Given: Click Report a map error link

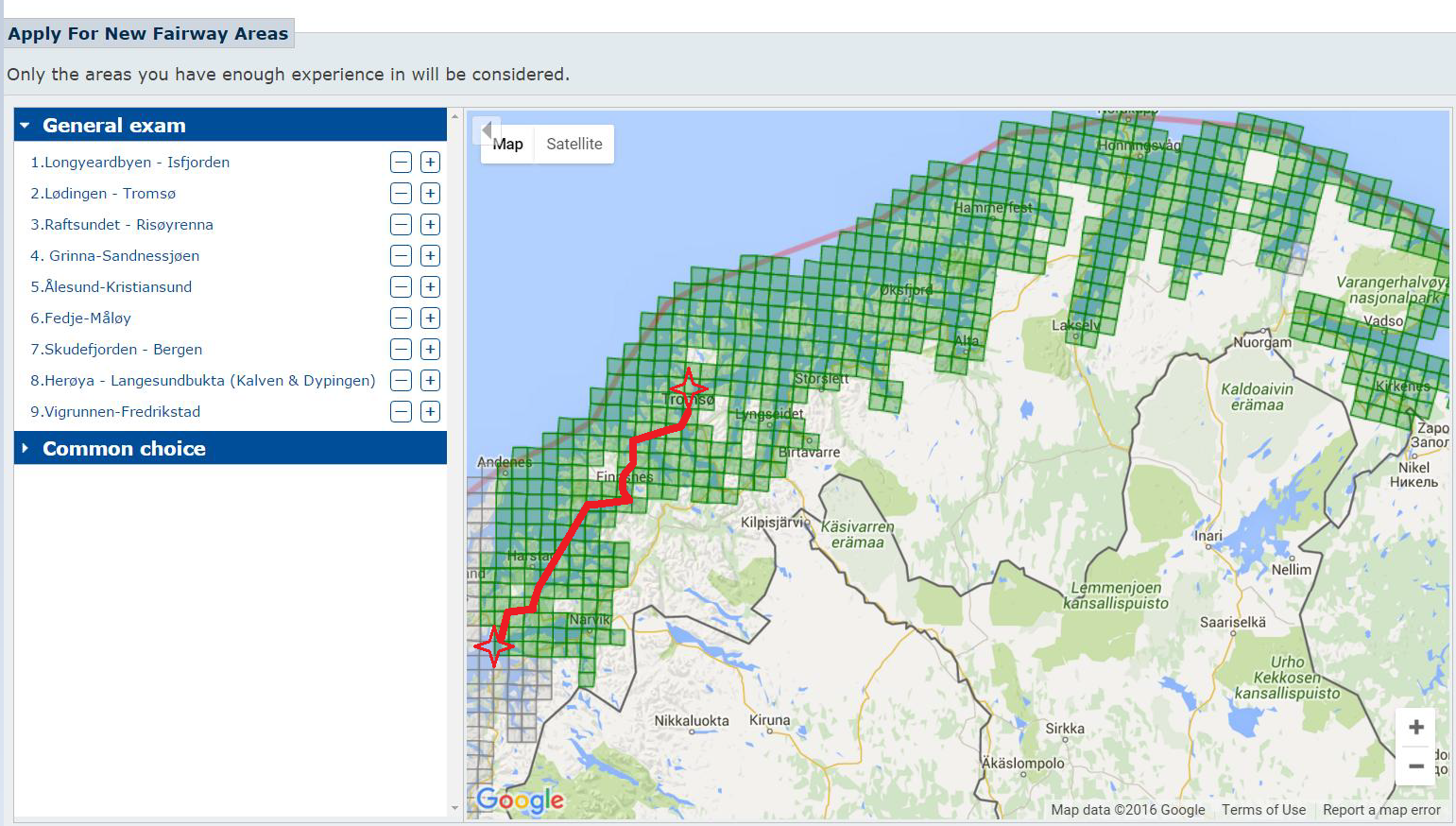Looking at the screenshot, I should pyautogui.click(x=1381, y=810).
